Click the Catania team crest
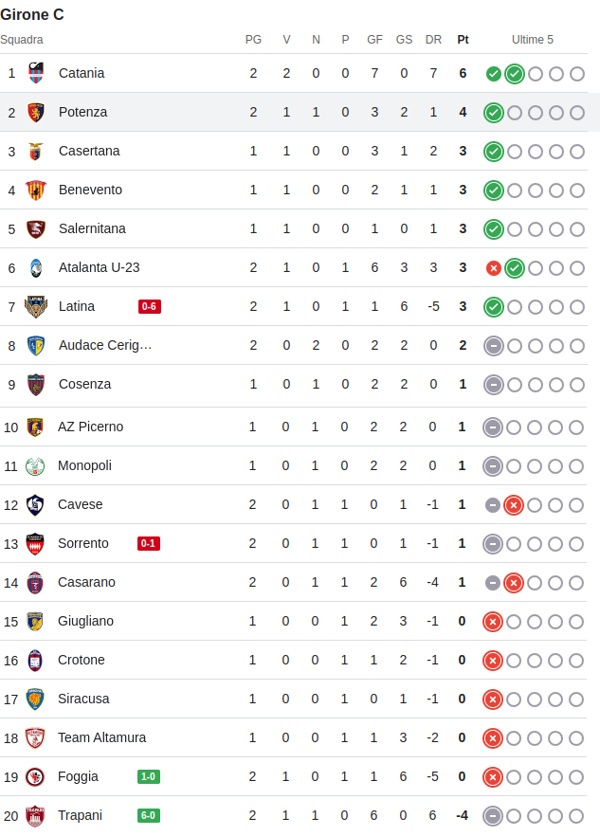 tap(35, 73)
